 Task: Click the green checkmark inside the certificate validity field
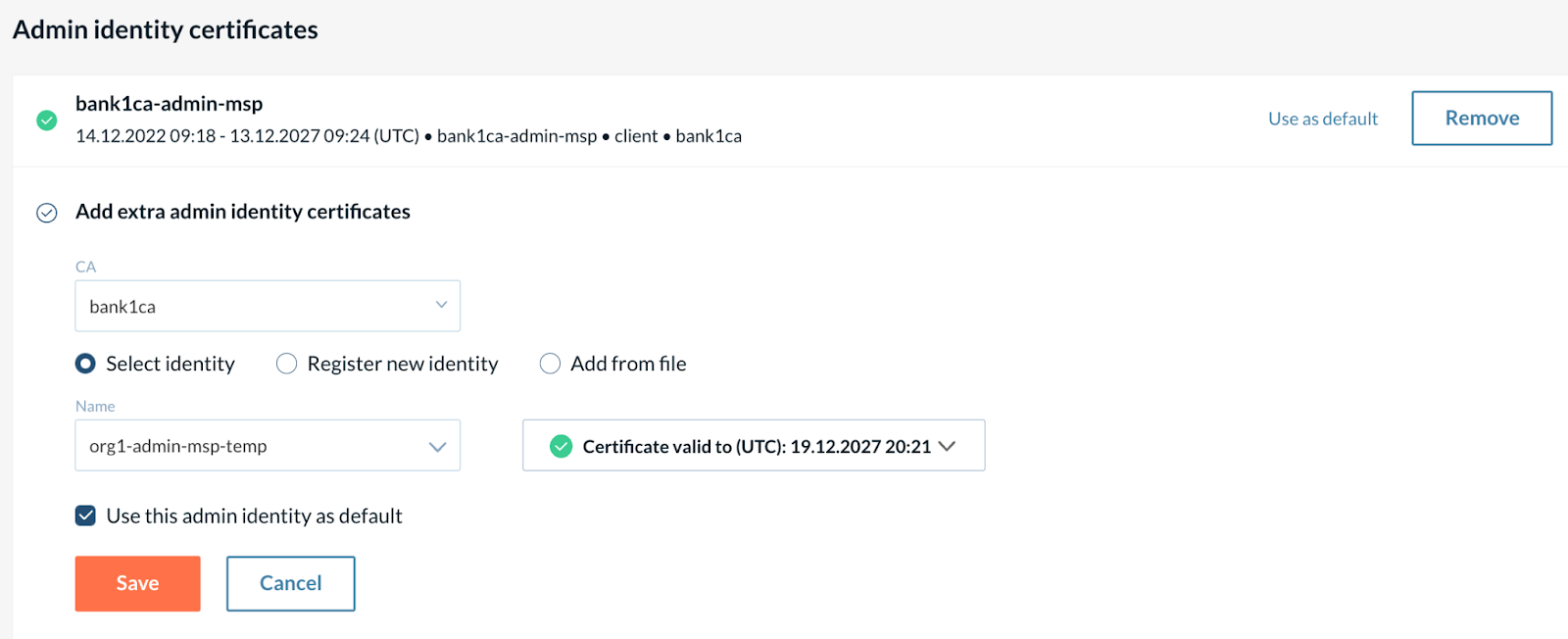560,446
